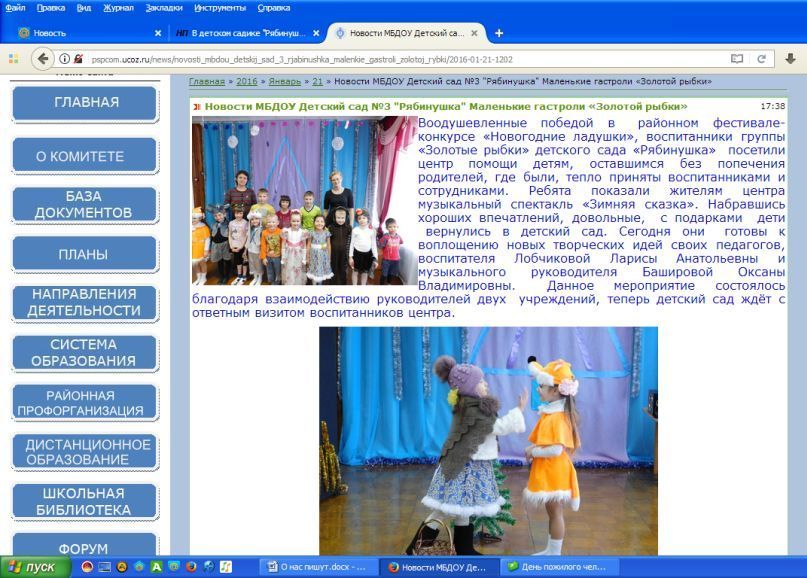Open 'ФОРУМ' sidebar button
This screenshot has width=807, height=578.
pos(84,545)
